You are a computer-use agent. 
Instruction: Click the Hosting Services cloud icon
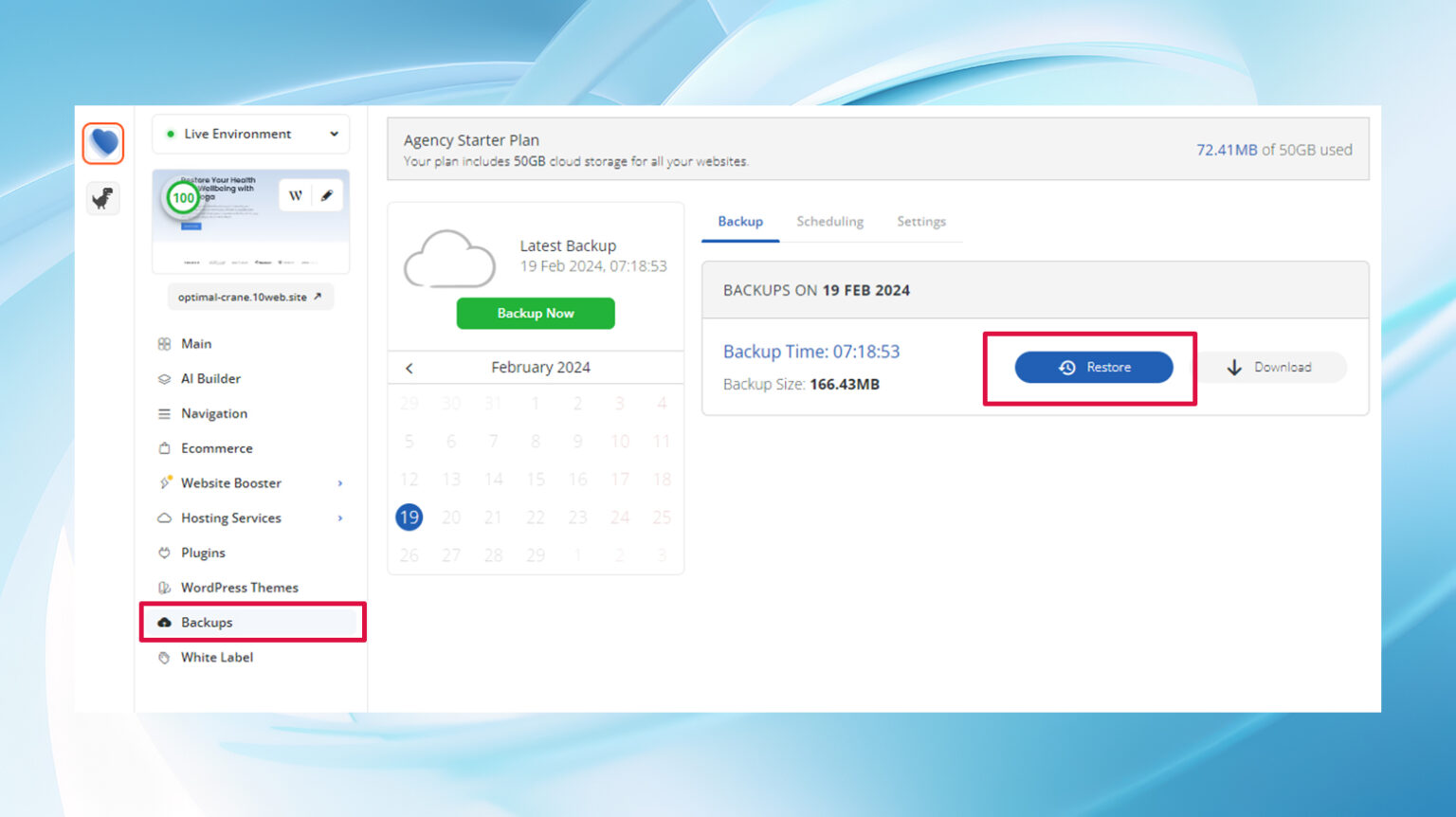pos(165,517)
